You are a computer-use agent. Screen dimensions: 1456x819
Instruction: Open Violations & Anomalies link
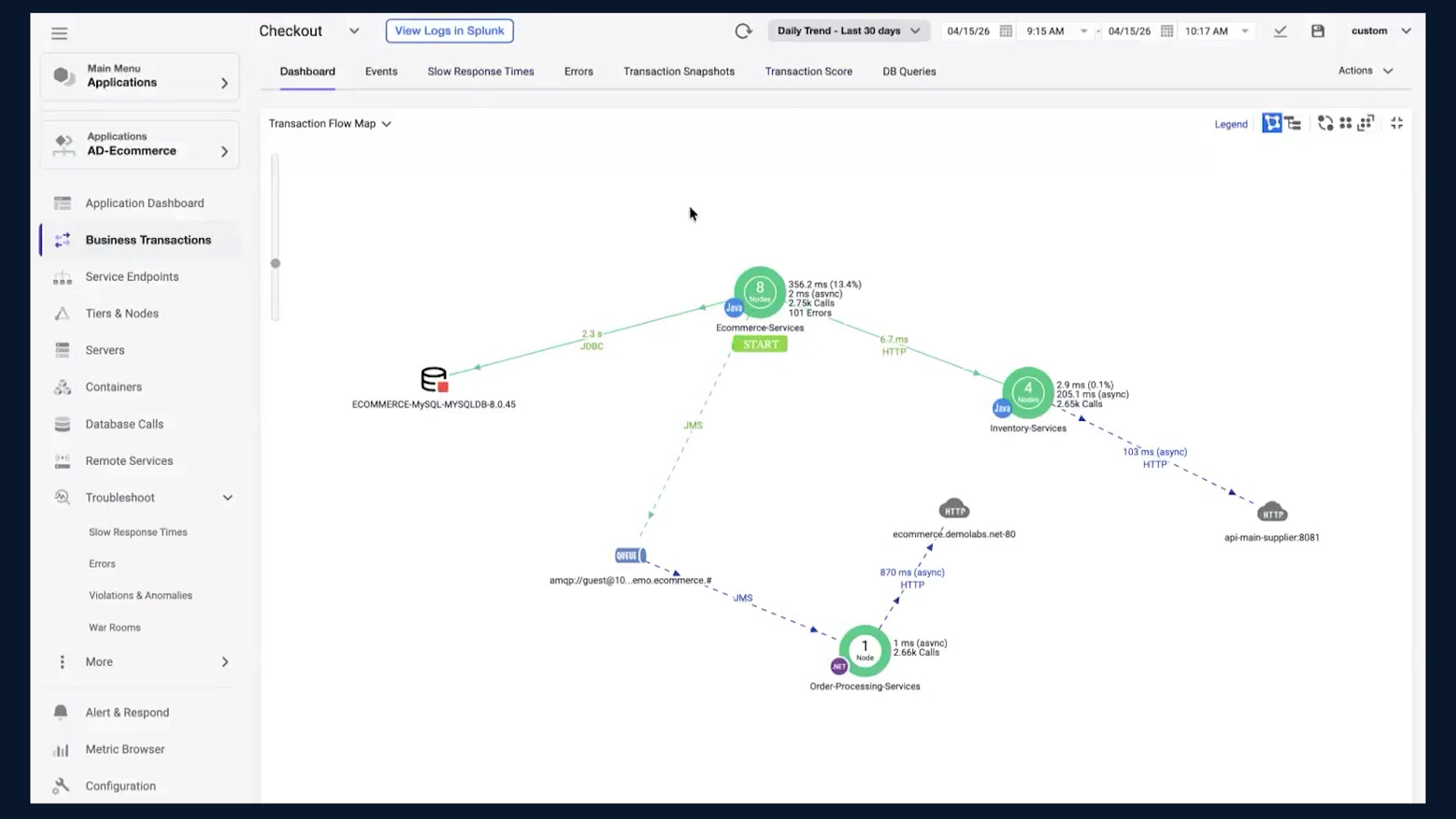[140, 595]
